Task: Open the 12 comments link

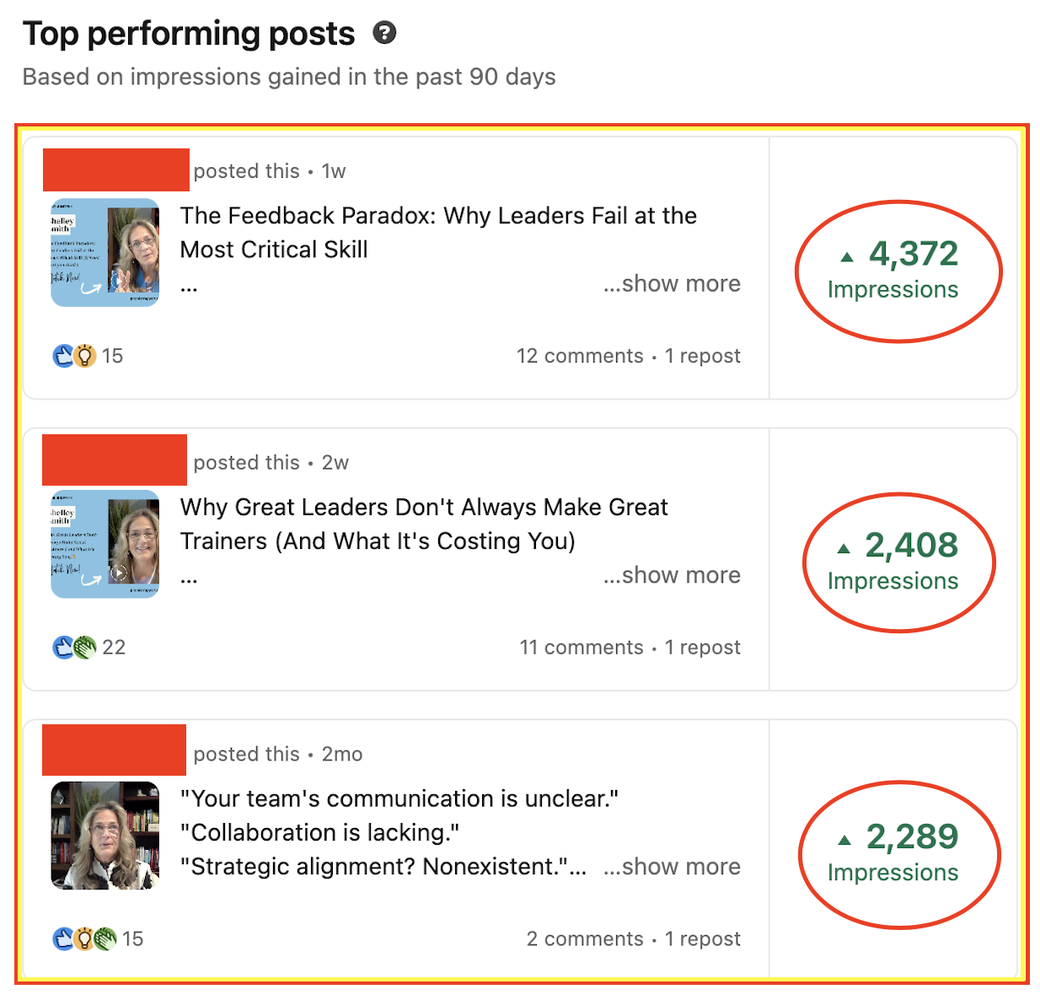Action: (x=580, y=356)
